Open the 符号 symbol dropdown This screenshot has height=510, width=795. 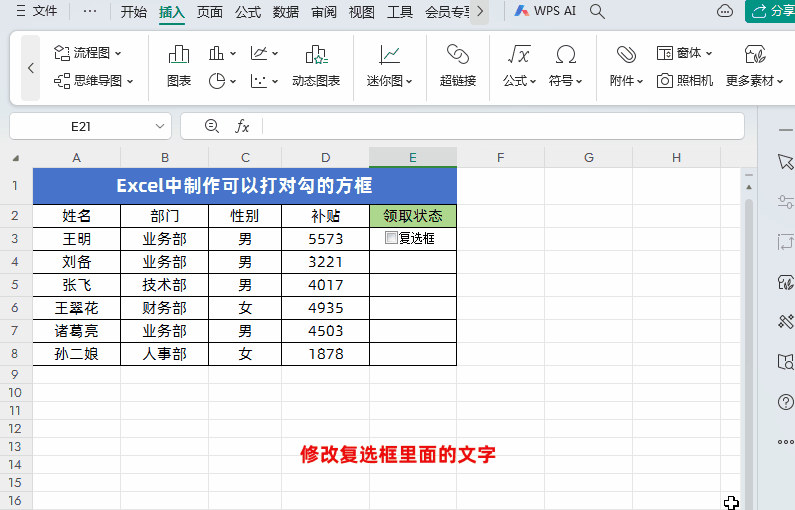565,66
